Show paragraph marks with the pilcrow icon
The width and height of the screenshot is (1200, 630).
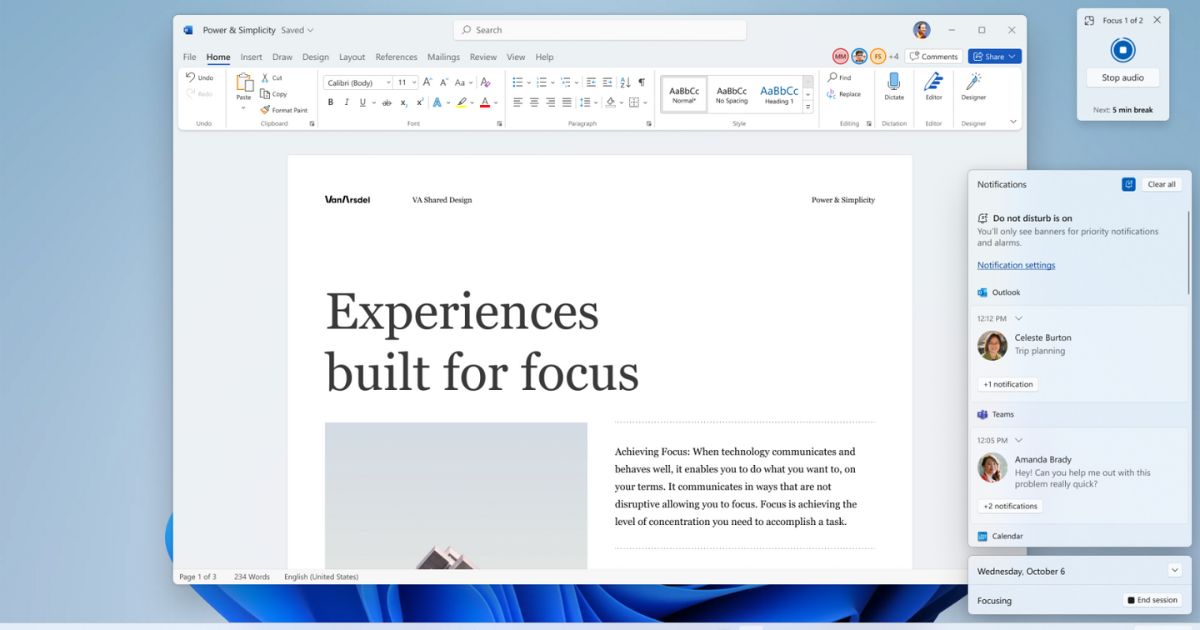[x=641, y=82]
